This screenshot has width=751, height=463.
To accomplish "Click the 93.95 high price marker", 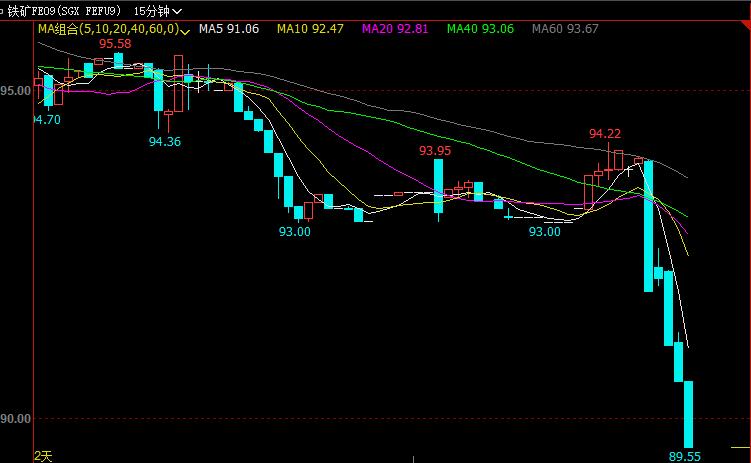I will point(435,150).
